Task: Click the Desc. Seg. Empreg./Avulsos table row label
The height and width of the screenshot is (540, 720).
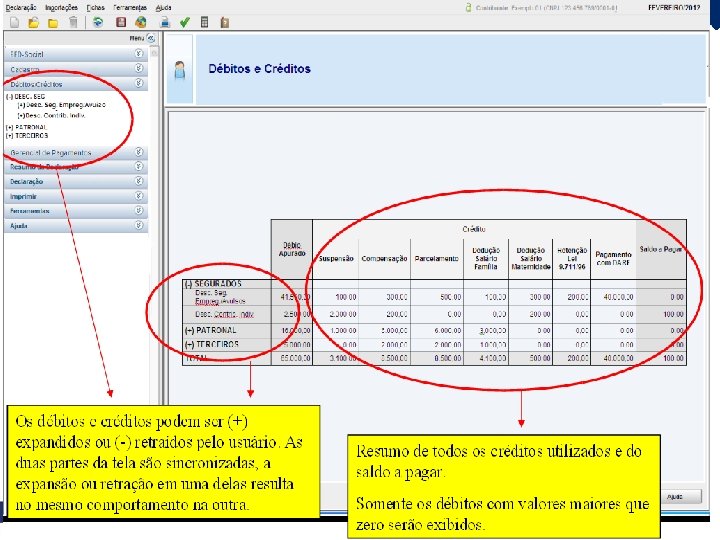Action: 220,297
